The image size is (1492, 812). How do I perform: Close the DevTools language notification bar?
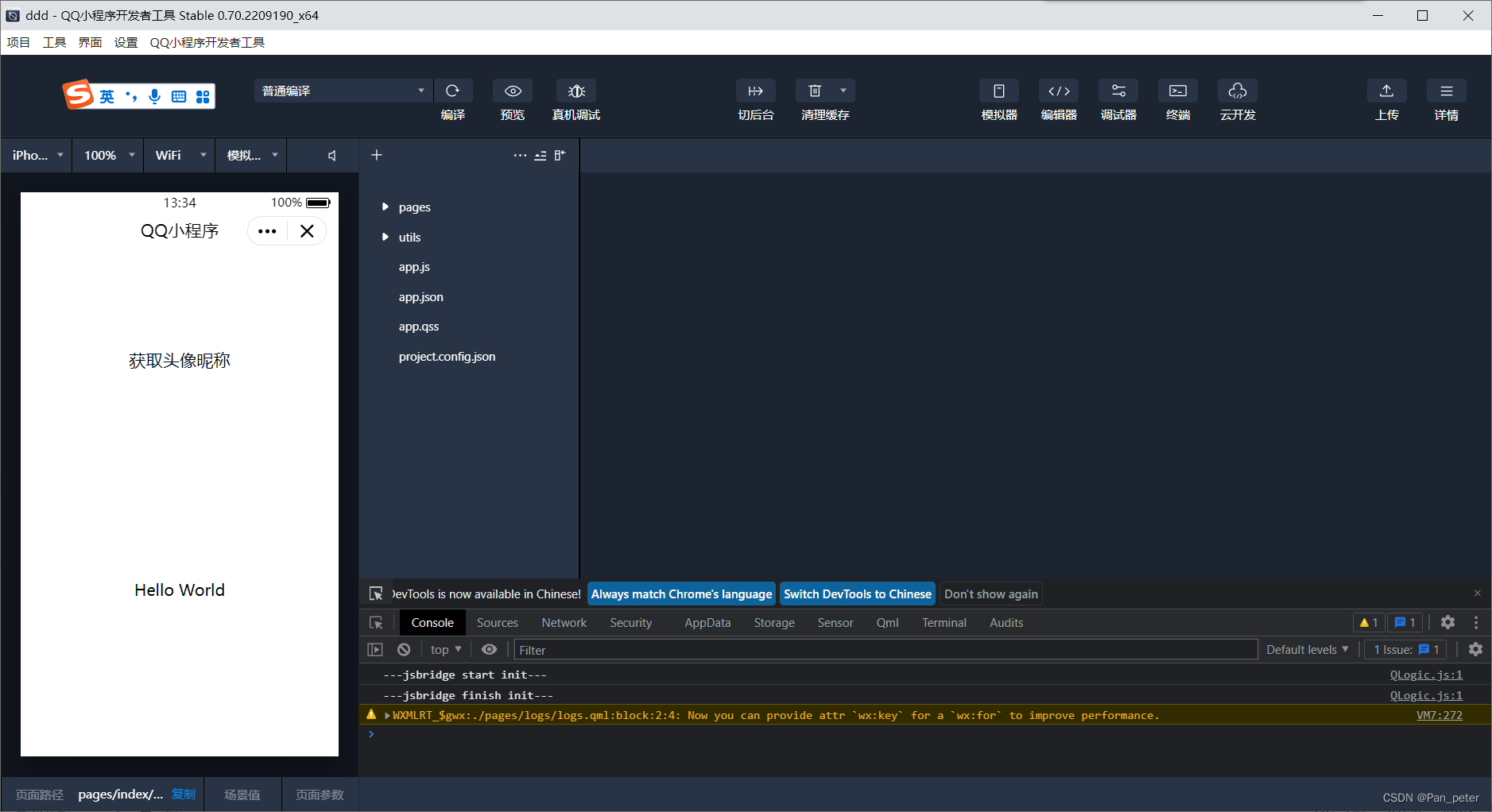1478,594
